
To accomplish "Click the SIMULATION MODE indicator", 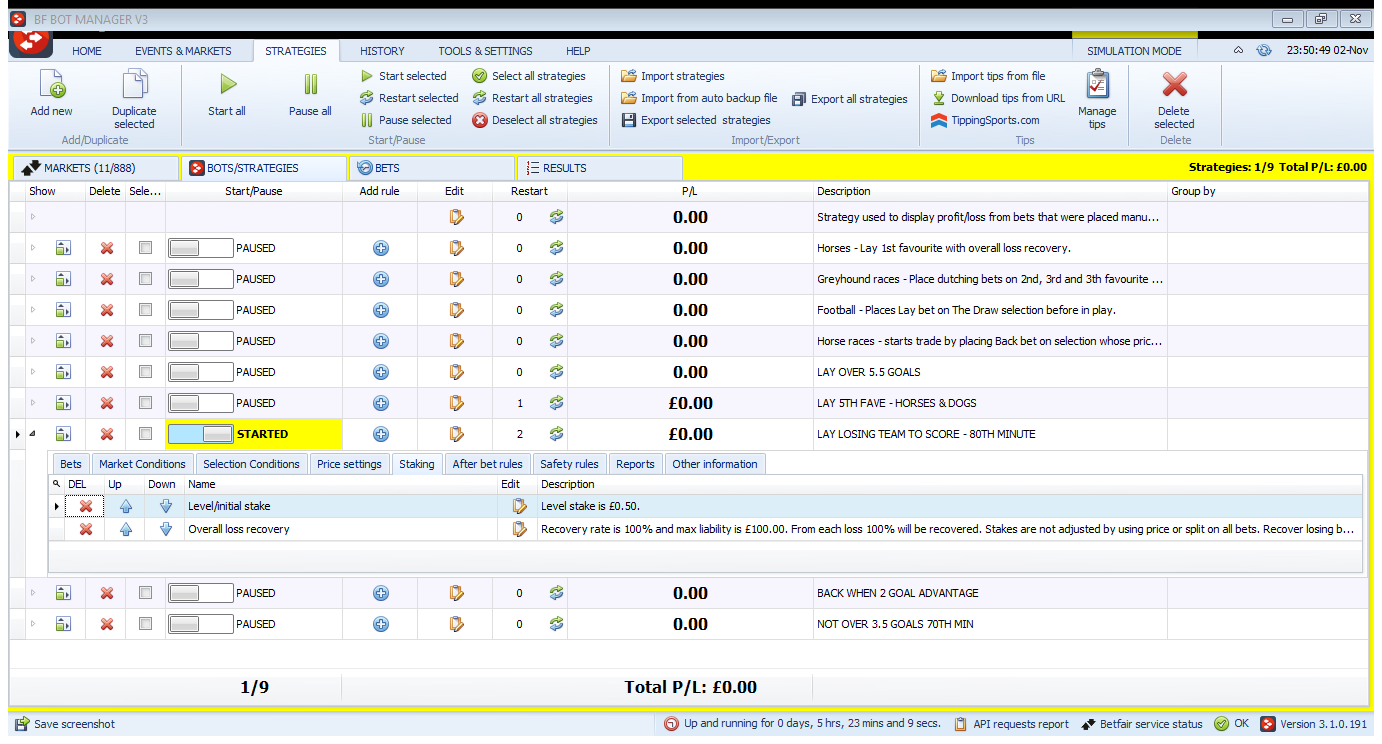I will click(x=1134, y=51).
